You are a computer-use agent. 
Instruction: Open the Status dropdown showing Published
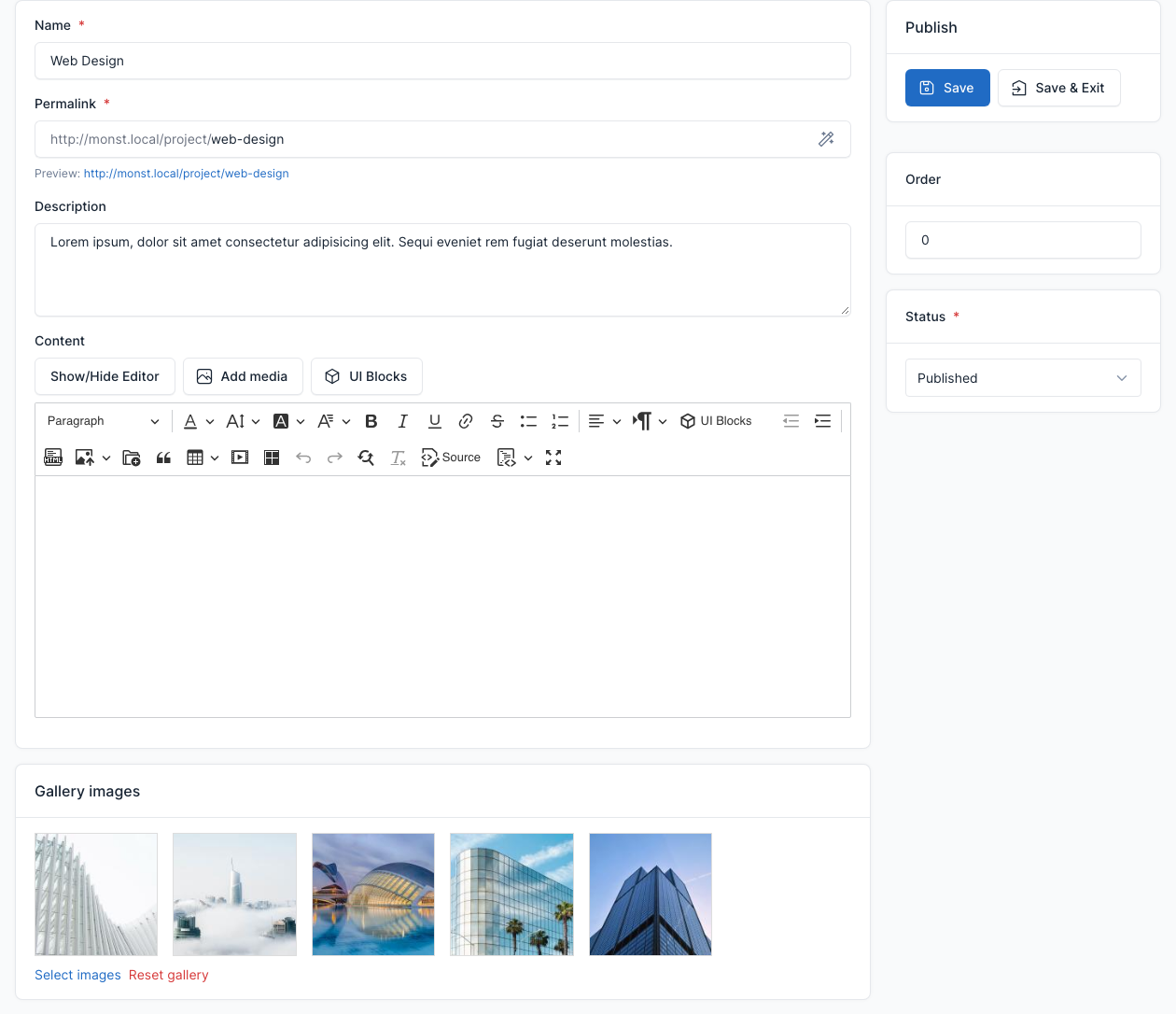click(x=1023, y=378)
